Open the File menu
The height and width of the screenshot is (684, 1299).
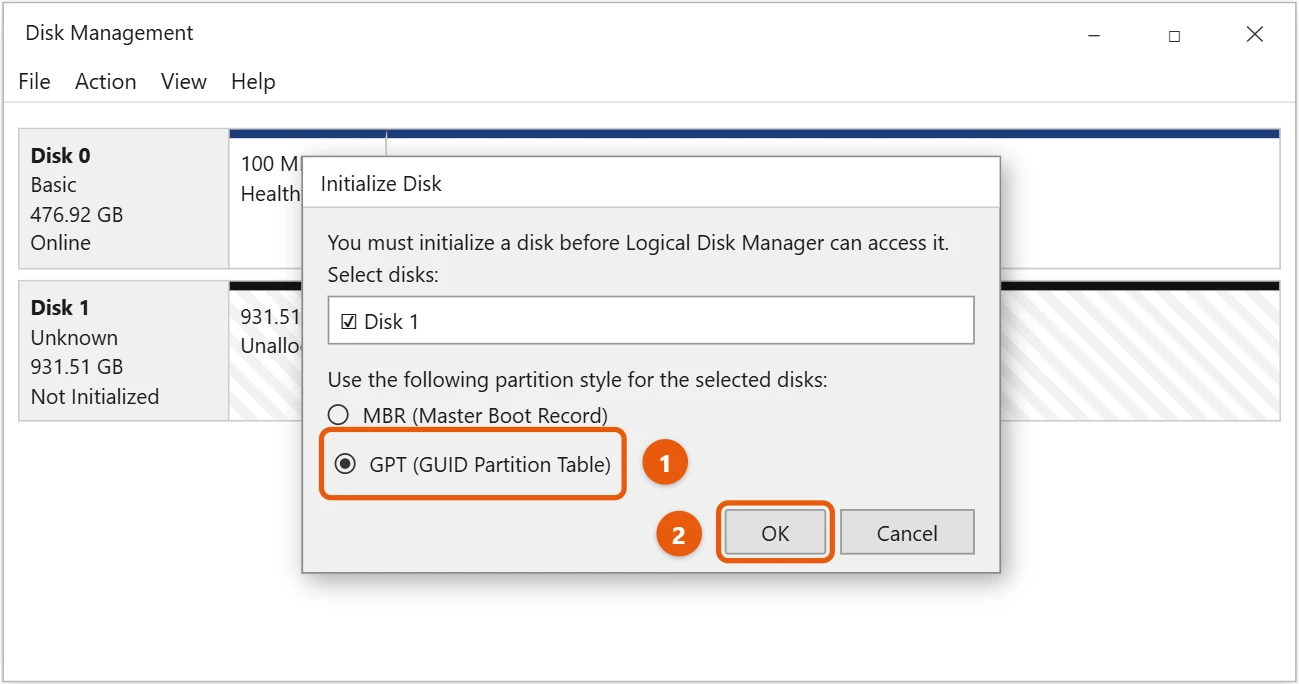click(x=34, y=82)
